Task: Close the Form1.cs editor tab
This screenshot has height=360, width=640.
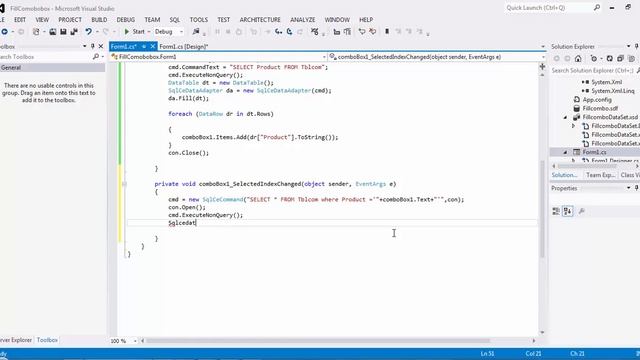Action: (x=153, y=47)
